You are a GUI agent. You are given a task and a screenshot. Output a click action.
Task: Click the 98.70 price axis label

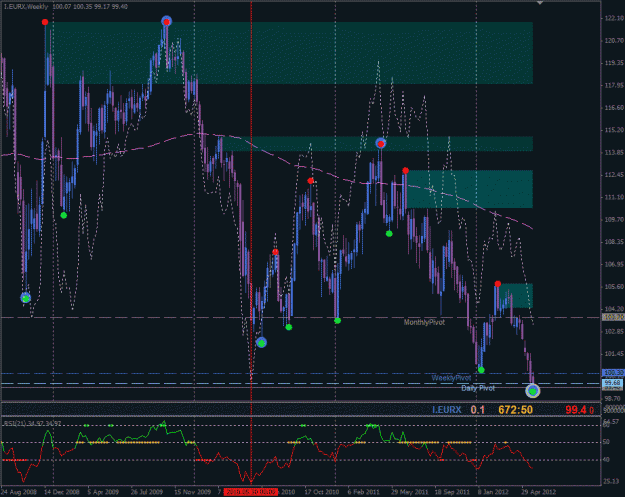point(614,398)
